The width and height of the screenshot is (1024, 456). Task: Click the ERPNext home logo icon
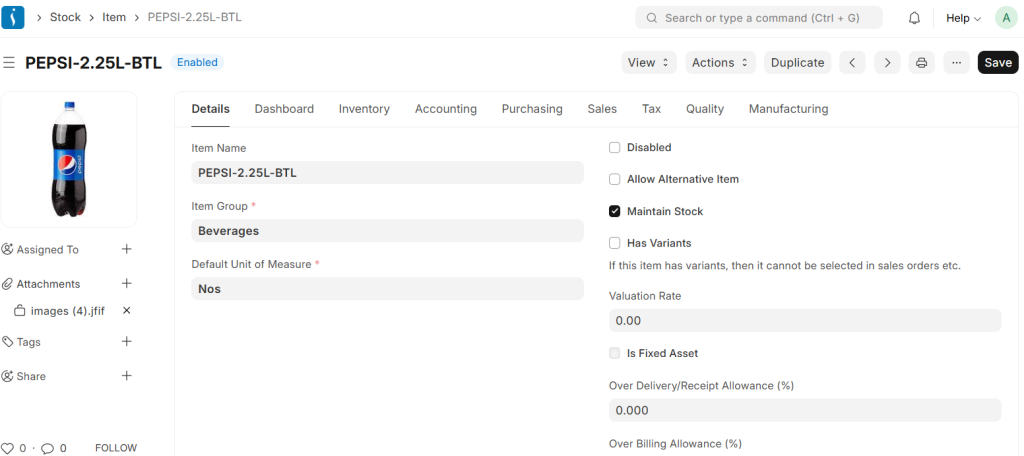click(x=13, y=18)
